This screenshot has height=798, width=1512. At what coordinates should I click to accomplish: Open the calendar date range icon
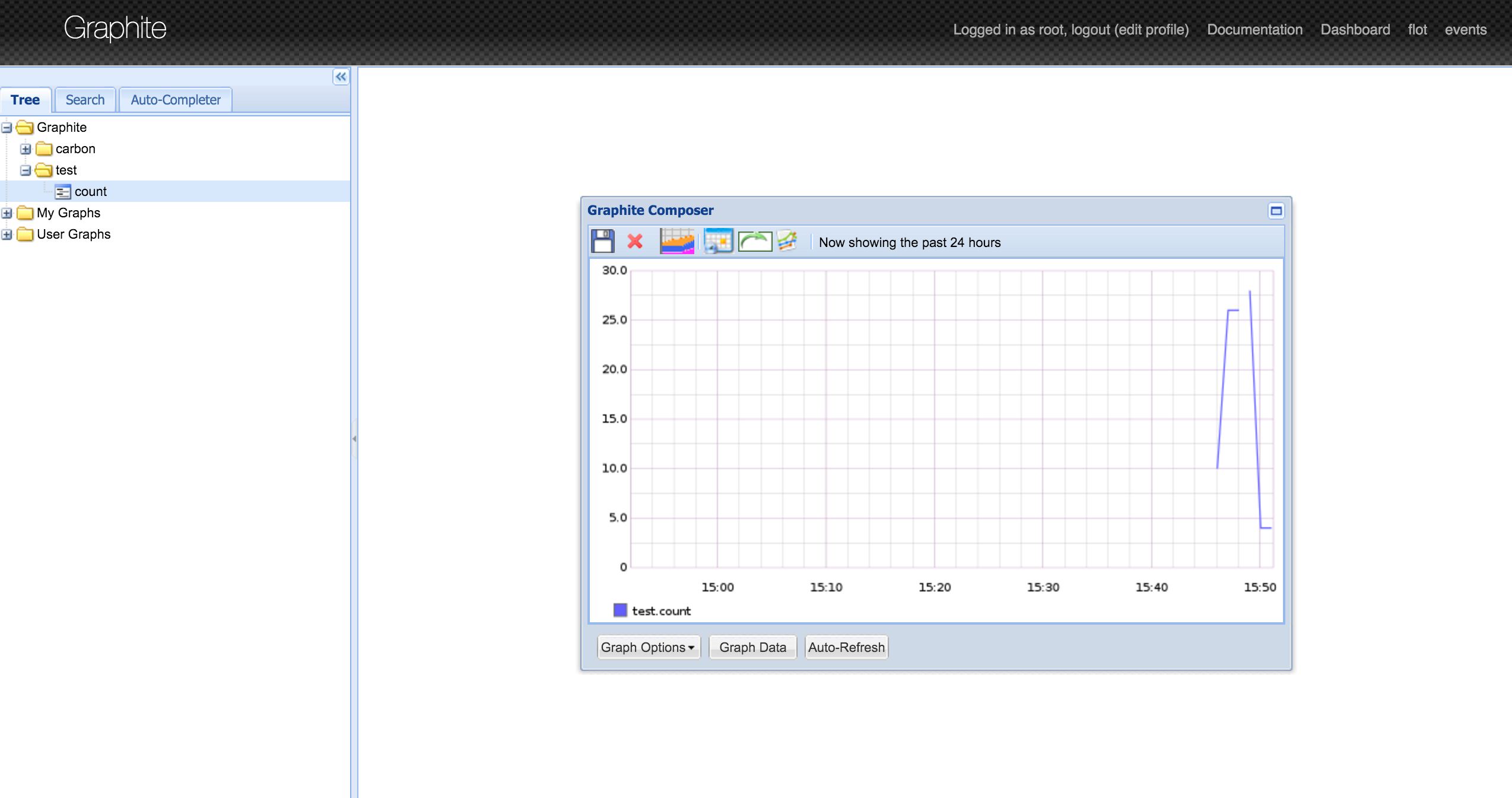[718, 242]
